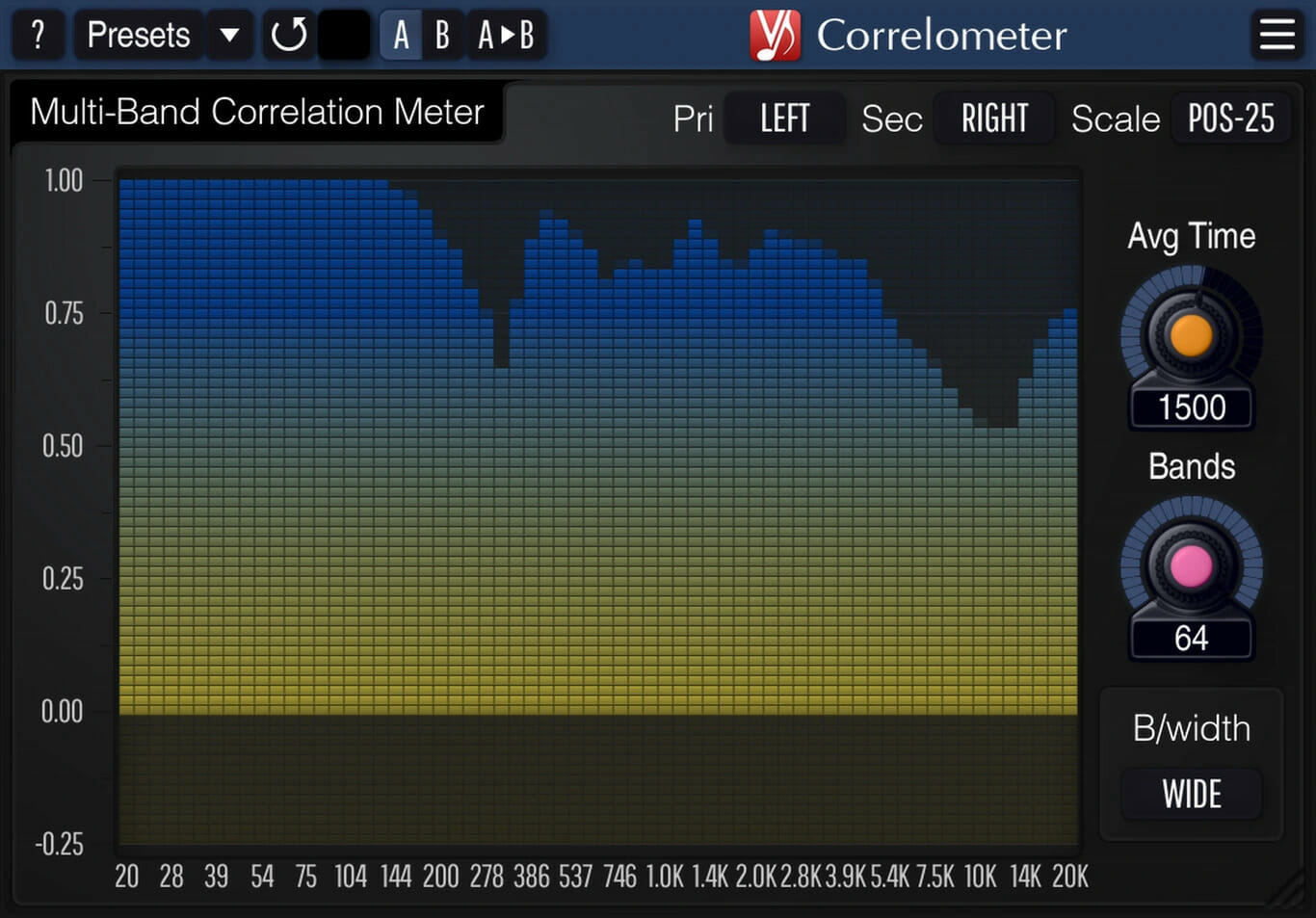The height and width of the screenshot is (918, 1316).
Task: Click the 20K frequency label
Action: 1070,877
